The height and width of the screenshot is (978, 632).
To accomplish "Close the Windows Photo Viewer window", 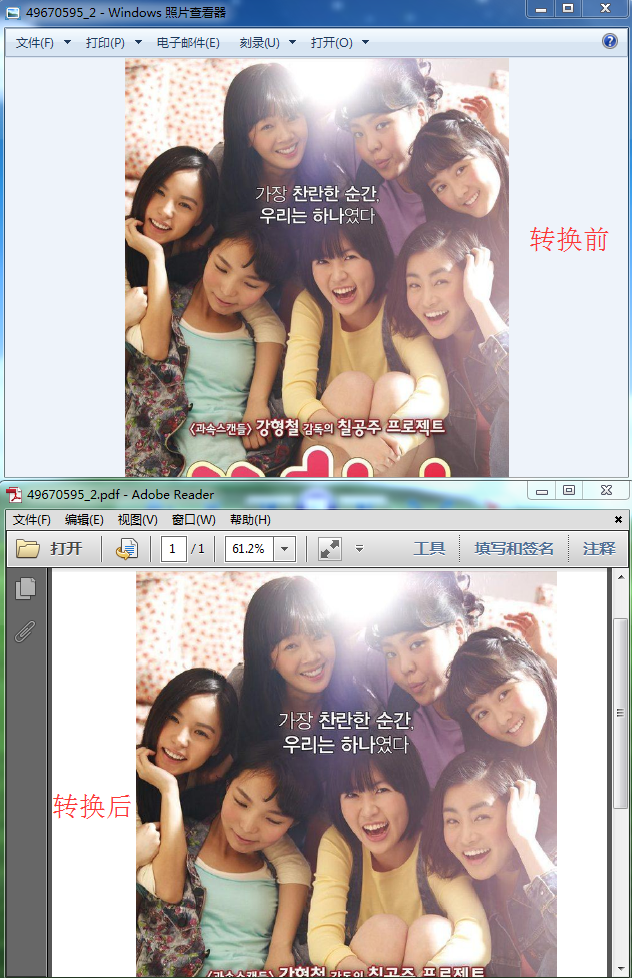I will click(605, 9).
